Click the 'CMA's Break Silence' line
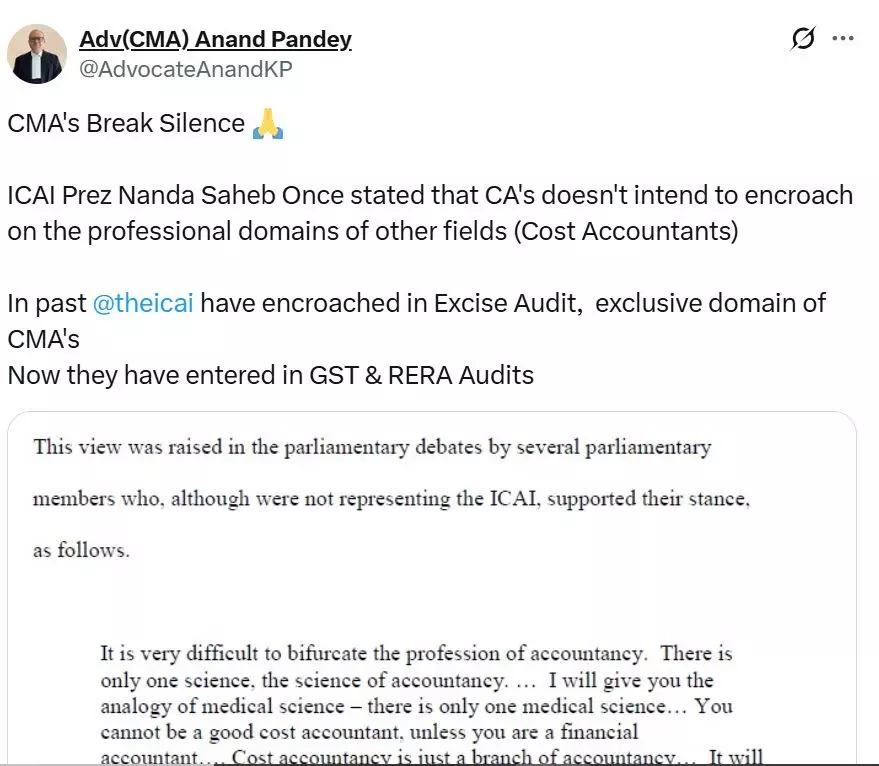 126,123
